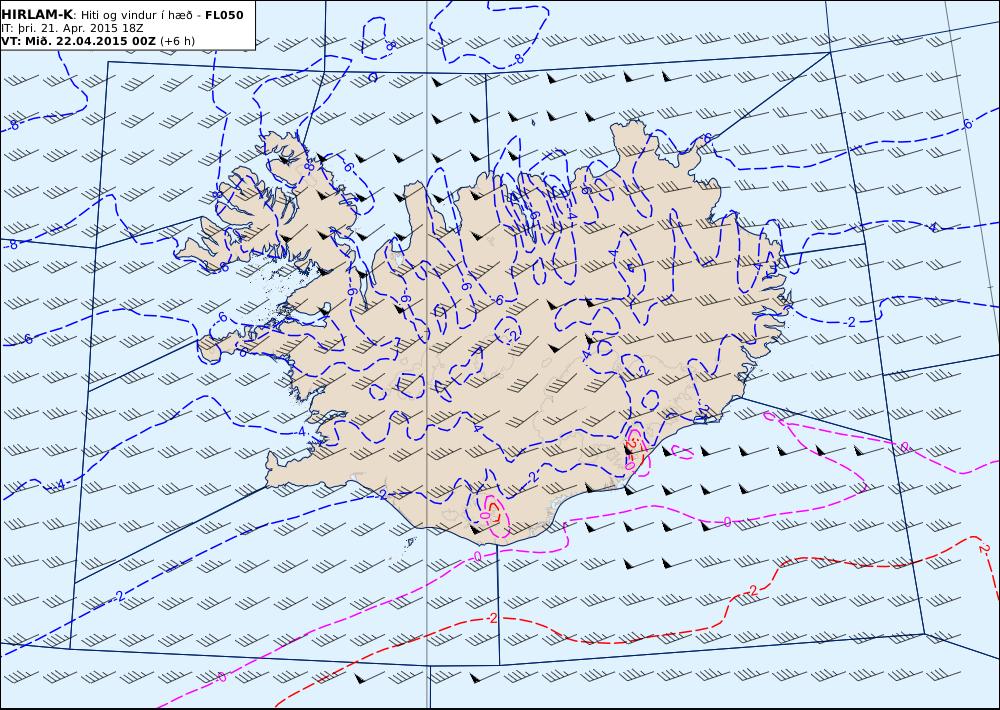Select the "Hiti og vindur í hæð" title text
Viewport: 1000px width, 710px height.
click(136, 15)
